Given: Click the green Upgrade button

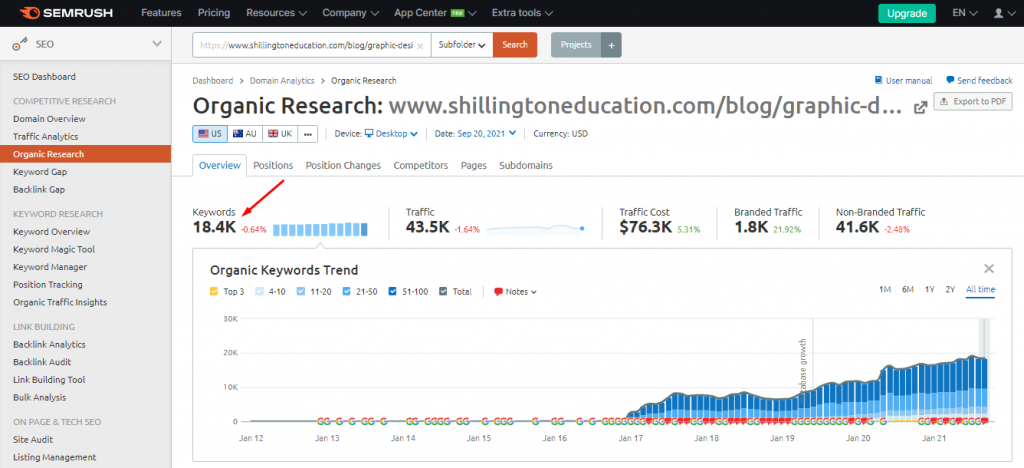Looking at the screenshot, I should (x=906, y=13).
